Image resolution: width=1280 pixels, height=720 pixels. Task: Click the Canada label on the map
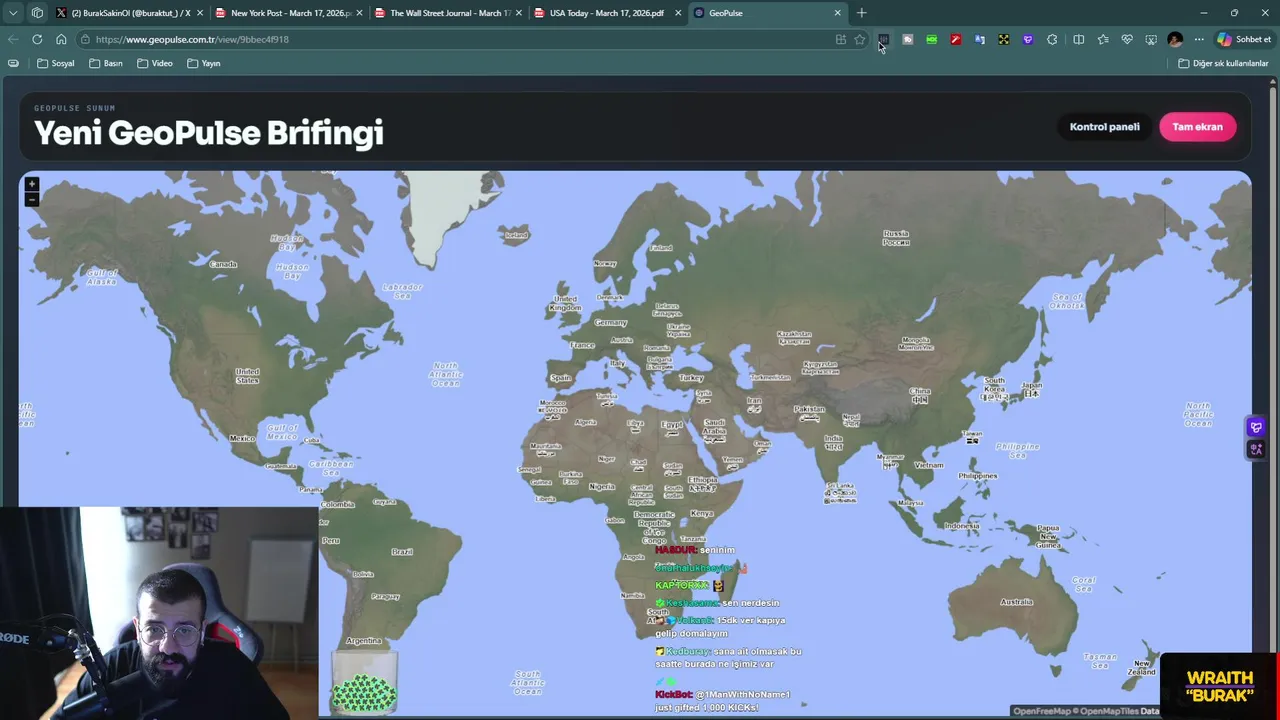[x=223, y=264]
